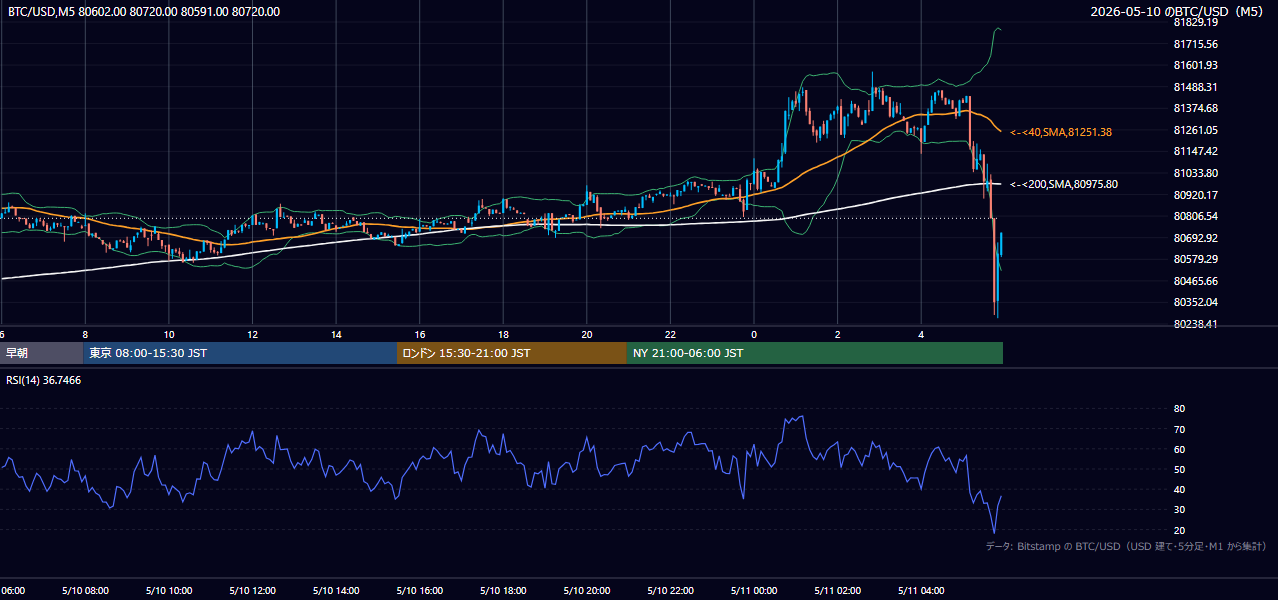The width and height of the screenshot is (1278, 600).
Task: Click price axis value 80238.41
Action: (x=1195, y=324)
